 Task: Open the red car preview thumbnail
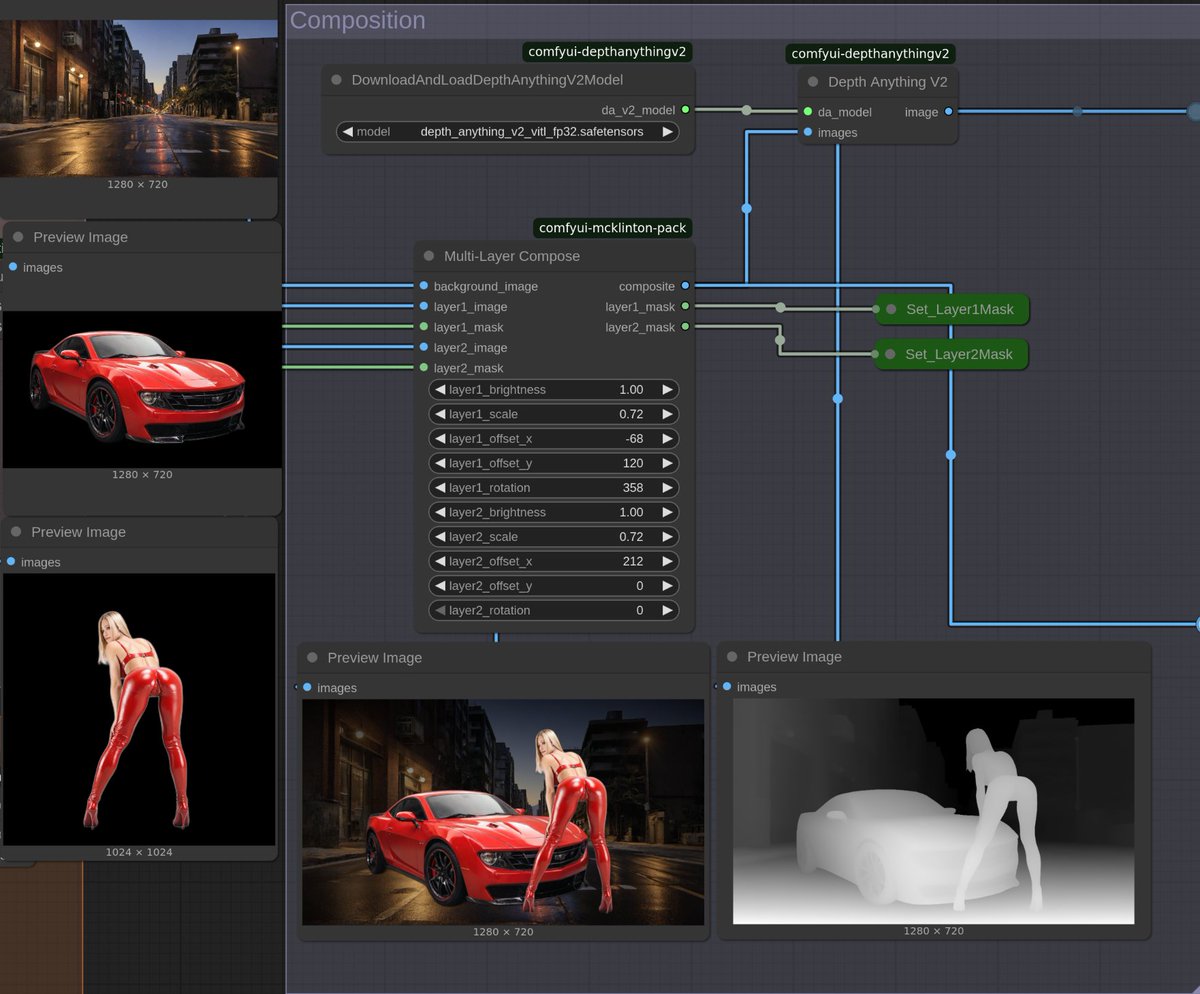click(142, 389)
